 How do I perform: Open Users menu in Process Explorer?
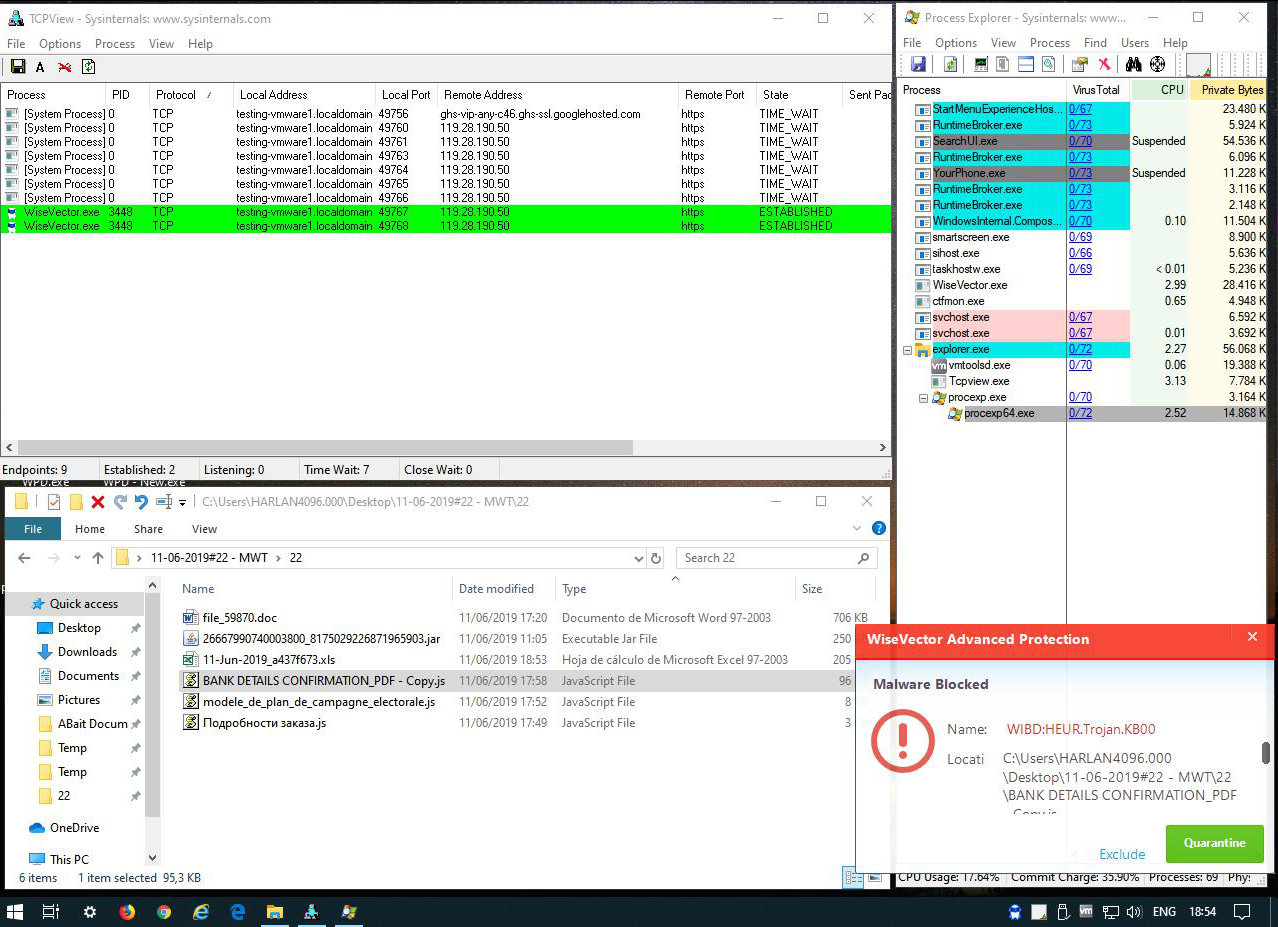tap(1135, 43)
